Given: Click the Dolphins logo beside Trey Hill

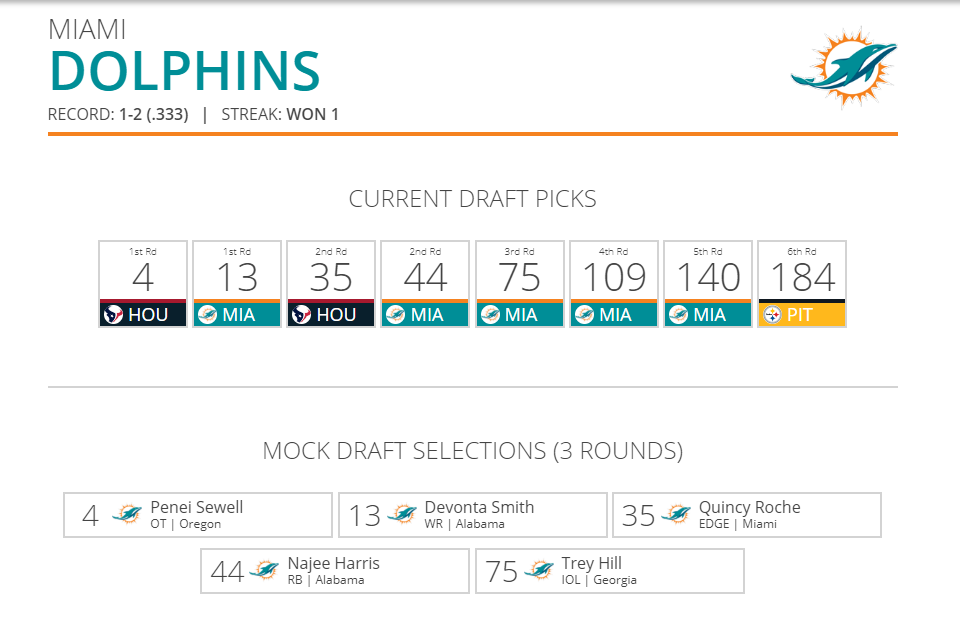Looking at the screenshot, I should (539, 570).
